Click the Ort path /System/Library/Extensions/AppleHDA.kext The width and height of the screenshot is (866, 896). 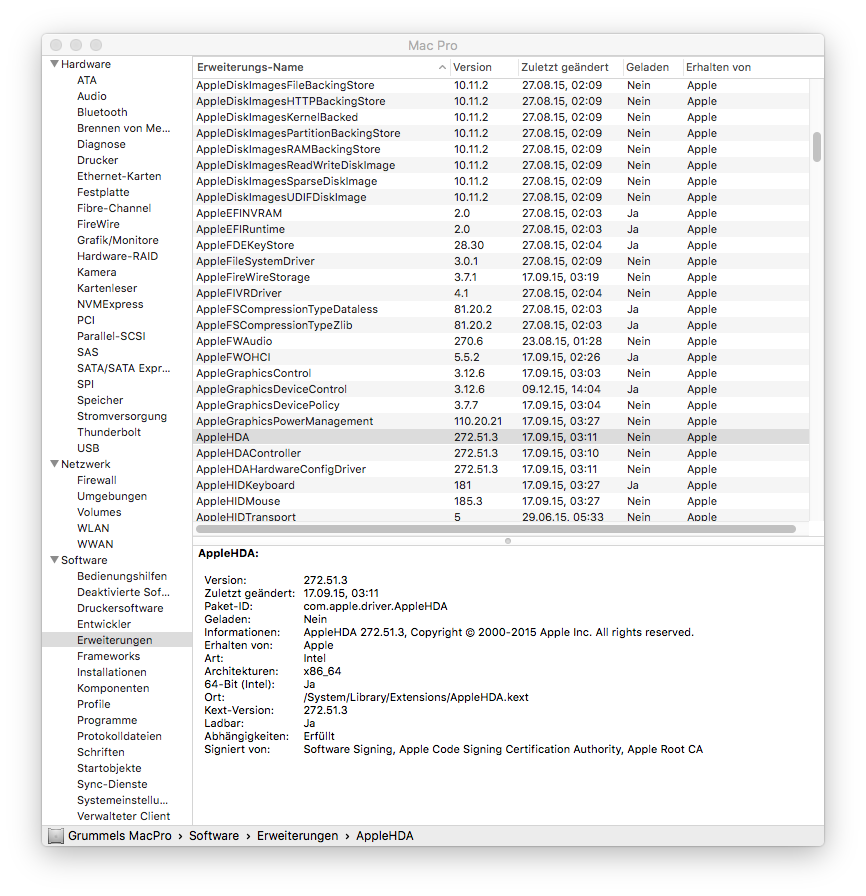coord(416,697)
